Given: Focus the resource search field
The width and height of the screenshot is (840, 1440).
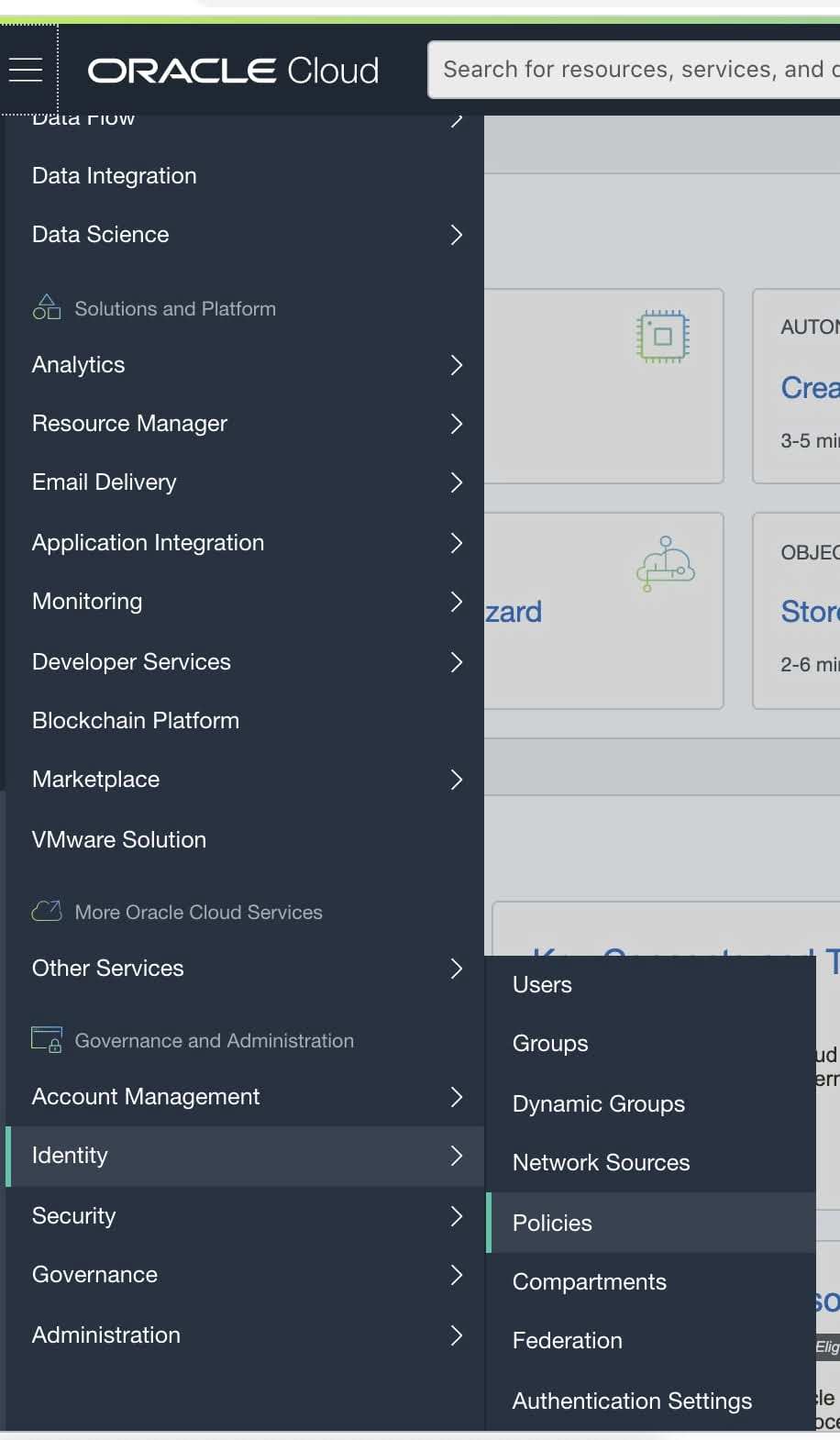Looking at the screenshot, I should [634, 70].
